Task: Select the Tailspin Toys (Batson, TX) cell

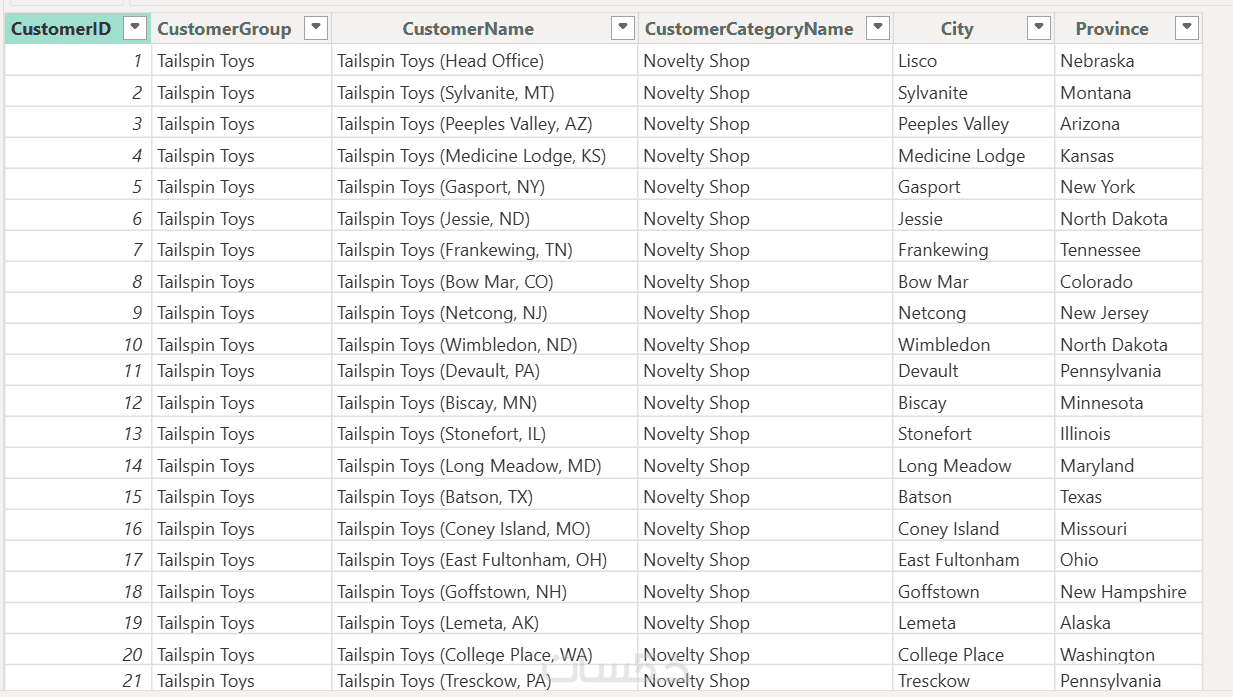Action: [435, 497]
